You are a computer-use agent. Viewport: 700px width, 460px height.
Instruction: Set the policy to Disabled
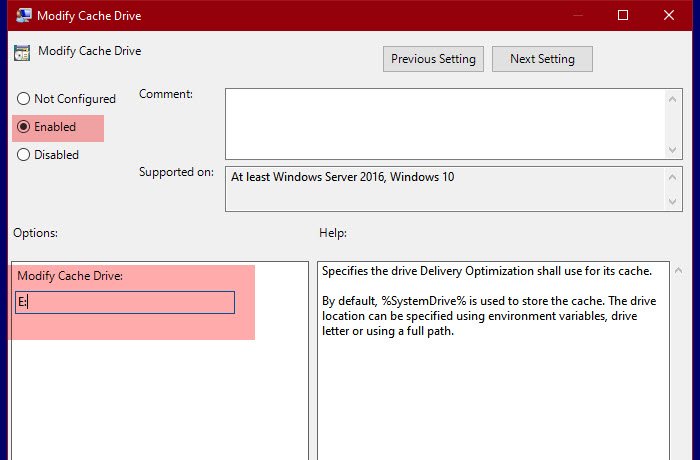pyautogui.click(x=24, y=155)
